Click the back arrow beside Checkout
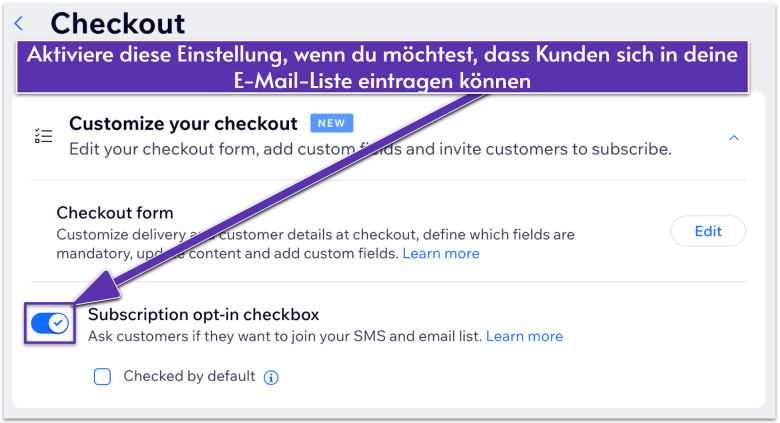 click(19, 23)
